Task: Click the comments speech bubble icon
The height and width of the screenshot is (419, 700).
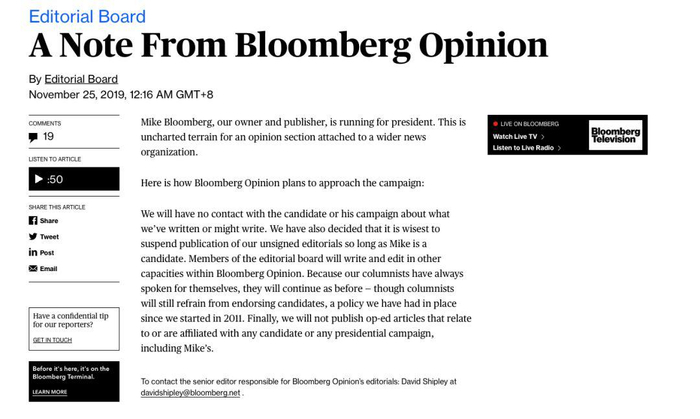Action: point(34,137)
